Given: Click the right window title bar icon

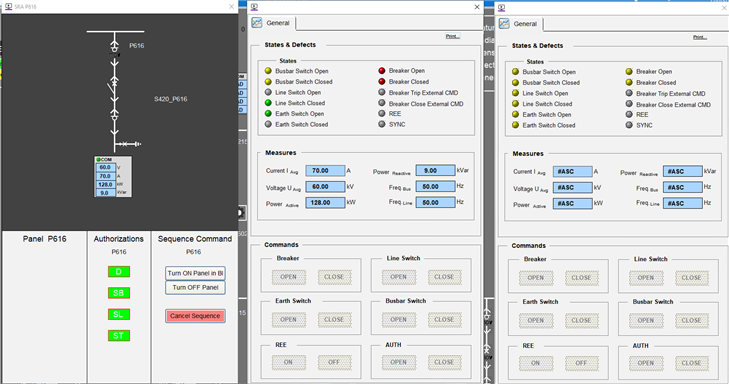Looking at the screenshot, I should click(x=502, y=7).
